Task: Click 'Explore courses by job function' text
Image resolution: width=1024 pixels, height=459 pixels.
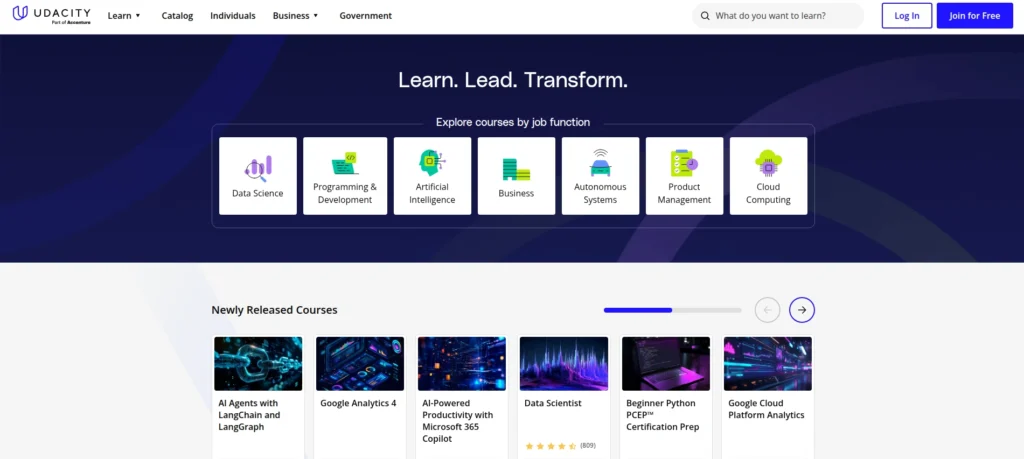Action: tap(513, 122)
